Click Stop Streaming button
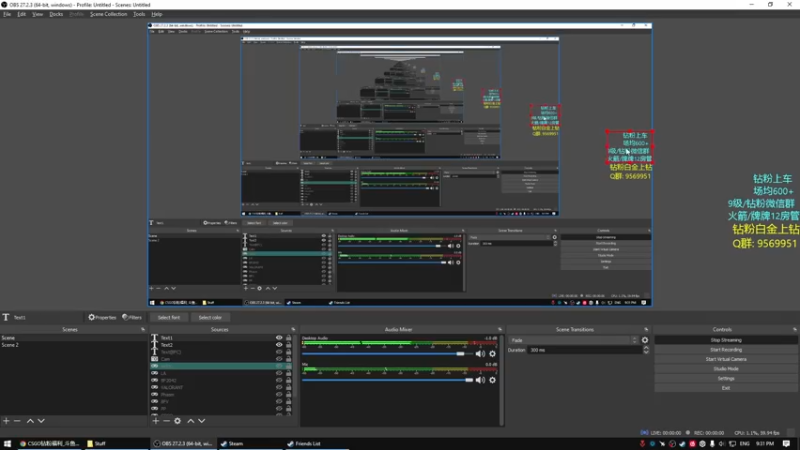Screen dimensions: 800x450 [726, 340]
